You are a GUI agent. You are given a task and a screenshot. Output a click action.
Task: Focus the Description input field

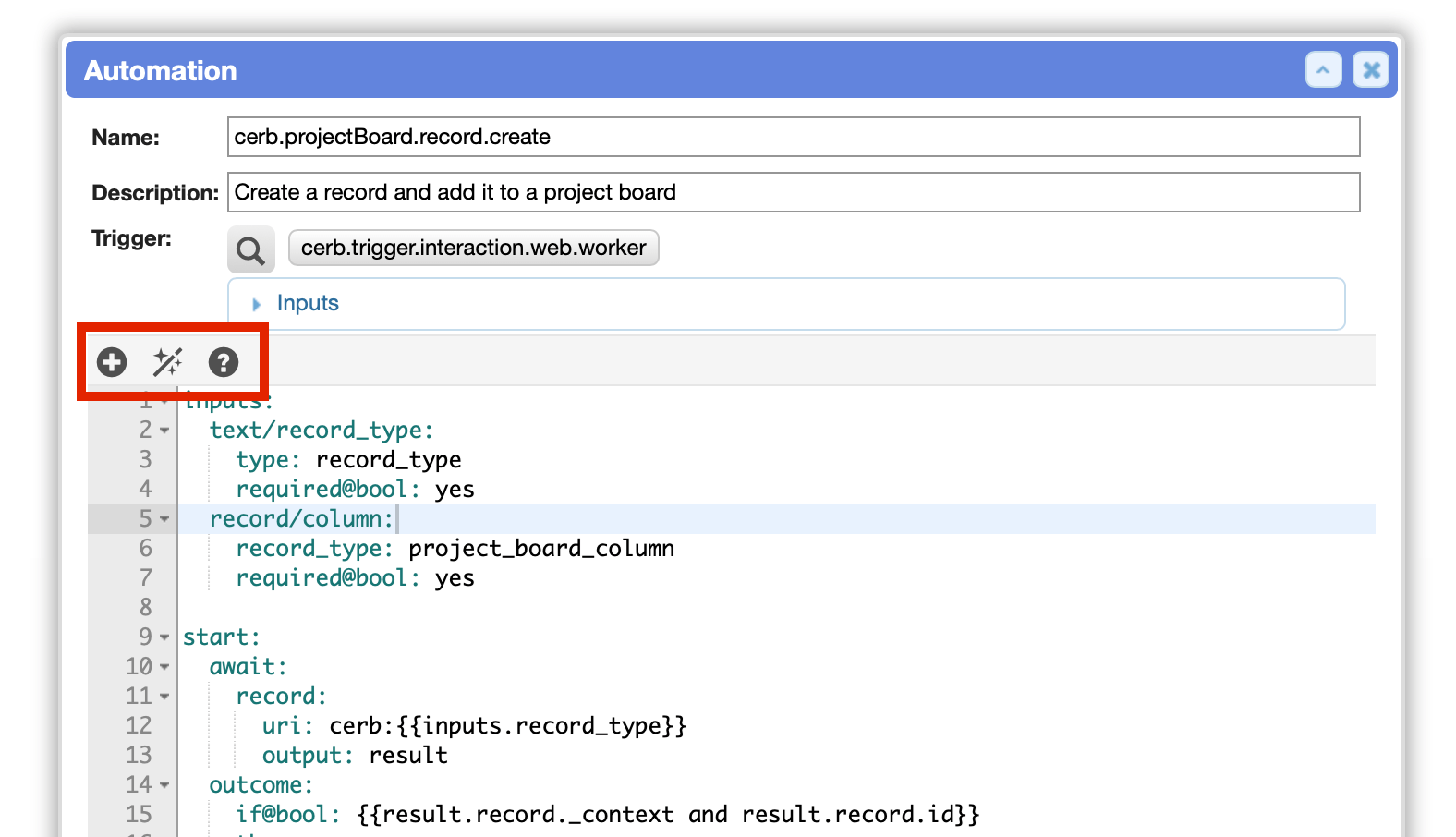794,192
